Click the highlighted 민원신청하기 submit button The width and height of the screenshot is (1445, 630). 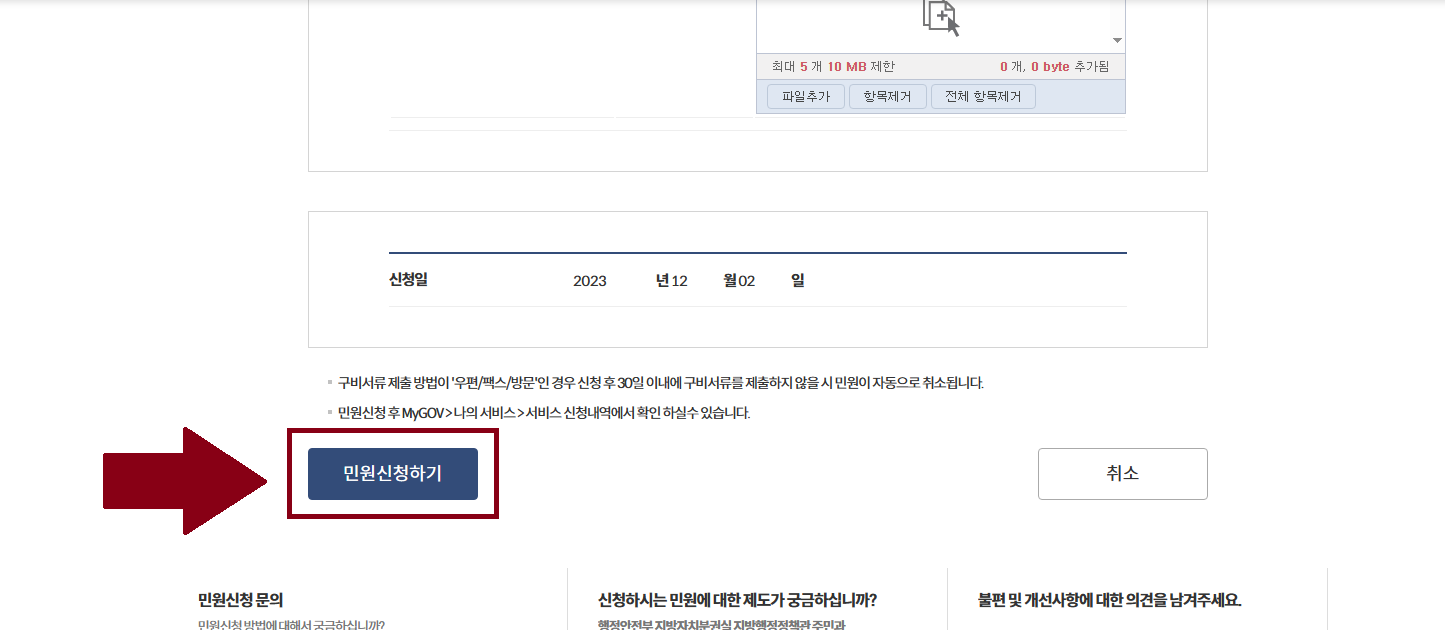point(392,474)
